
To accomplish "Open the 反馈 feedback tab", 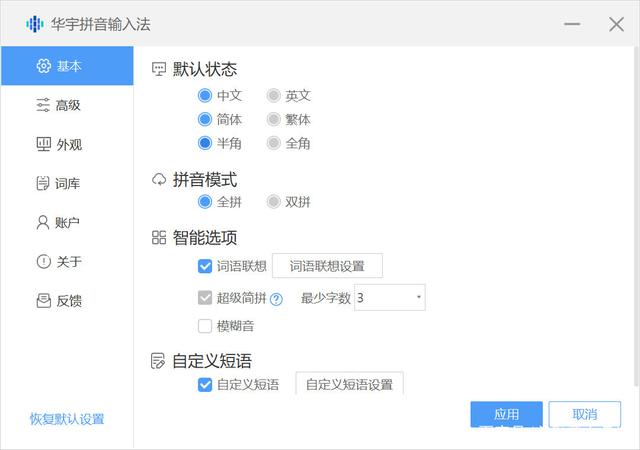I will point(67,301).
